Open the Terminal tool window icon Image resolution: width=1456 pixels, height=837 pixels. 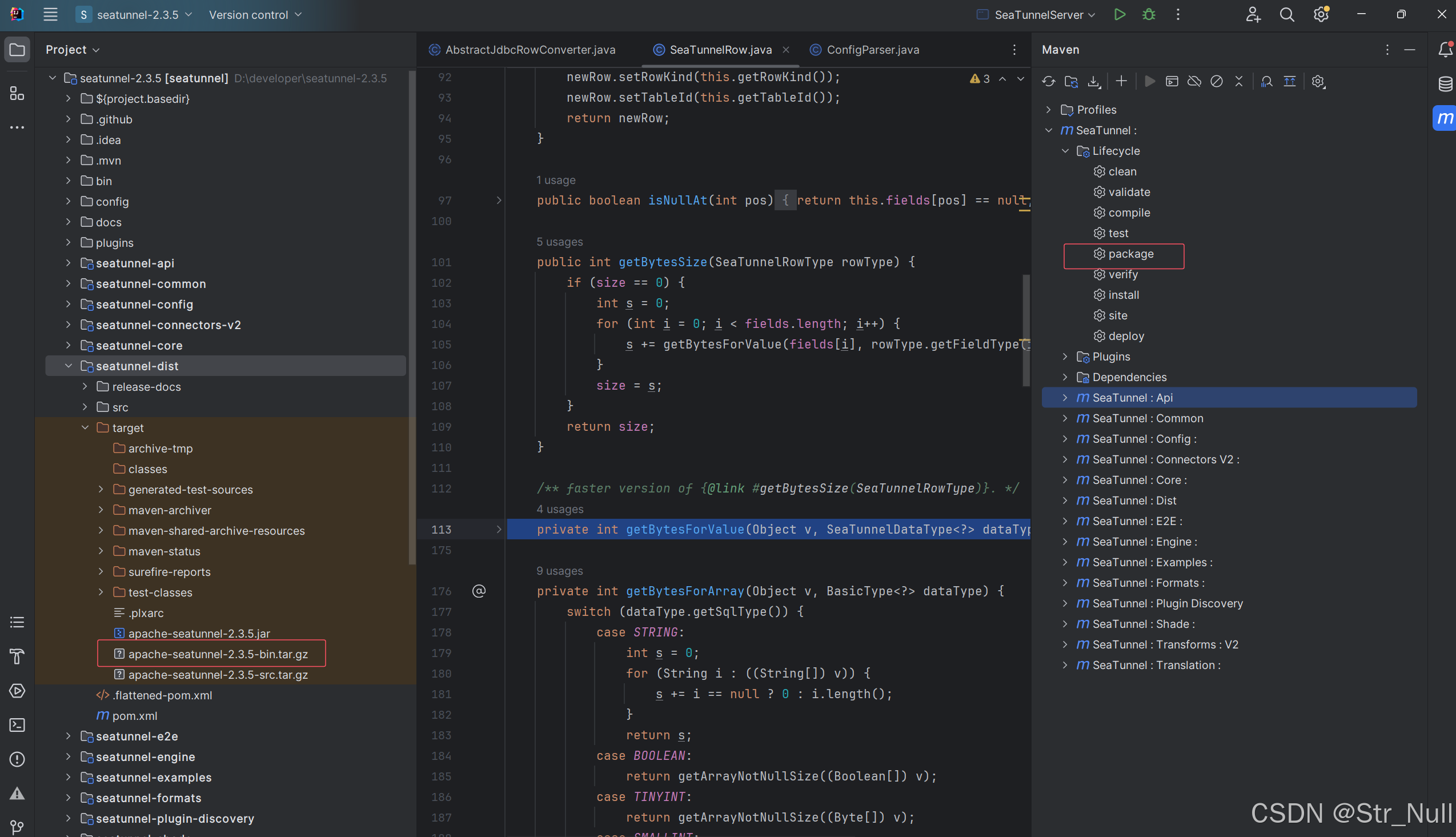tap(17, 725)
